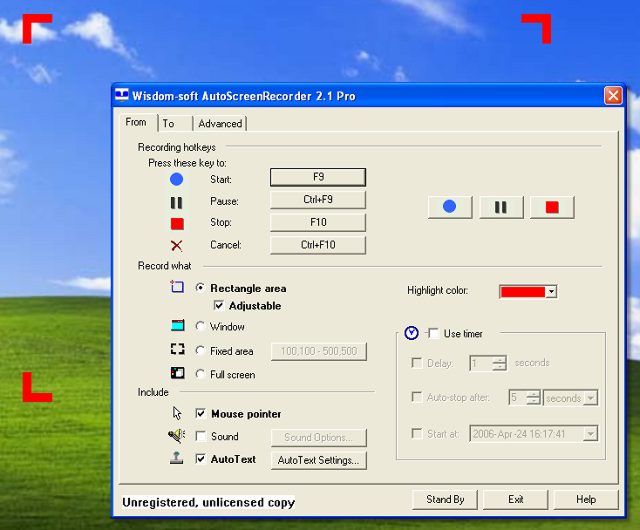Select the Full screen radio button

200,374
